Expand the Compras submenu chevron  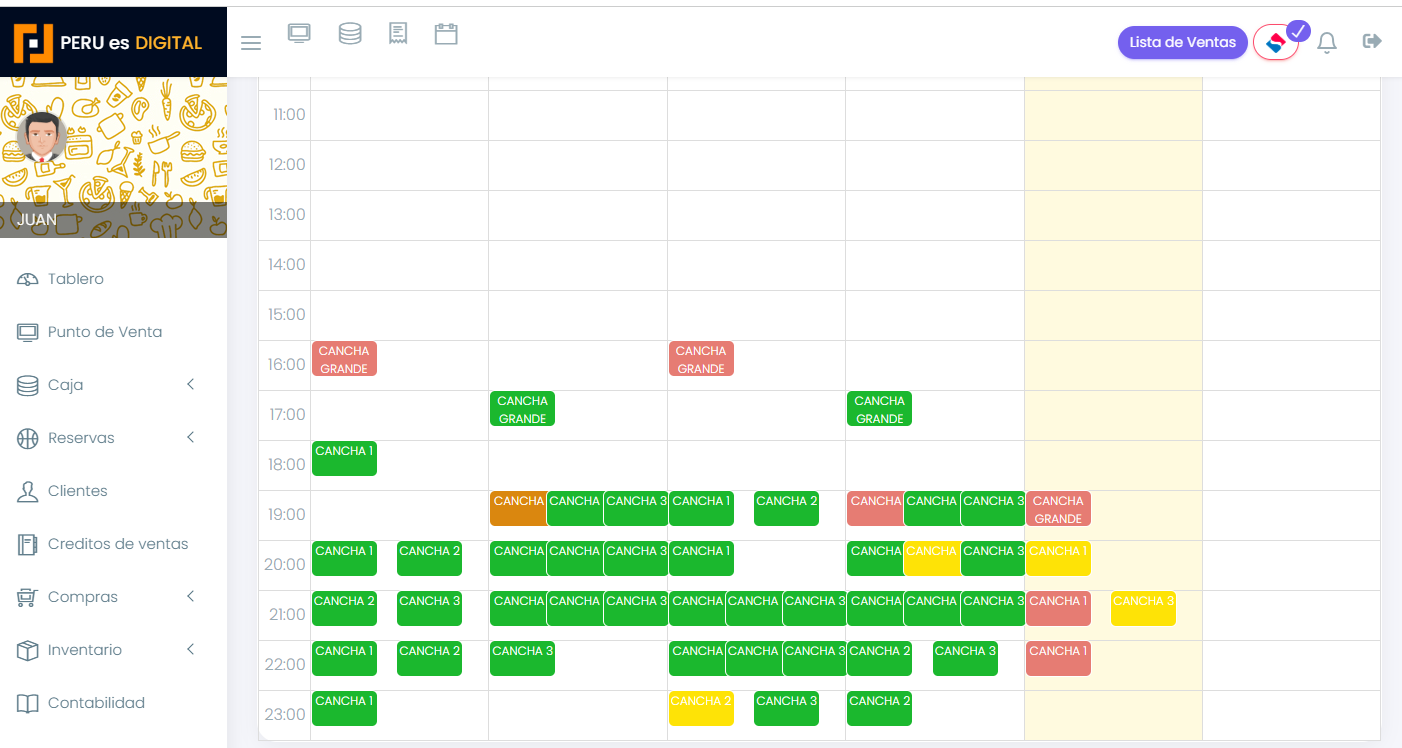[190, 596]
